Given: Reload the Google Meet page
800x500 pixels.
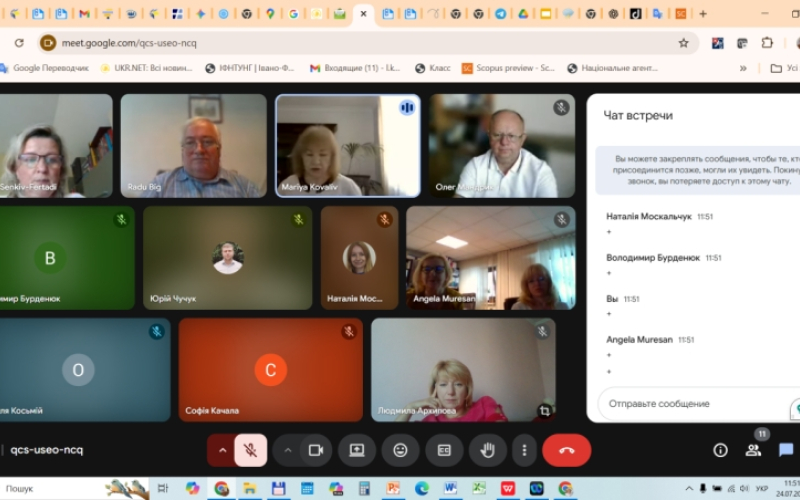Looking at the screenshot, I should 19,43.
